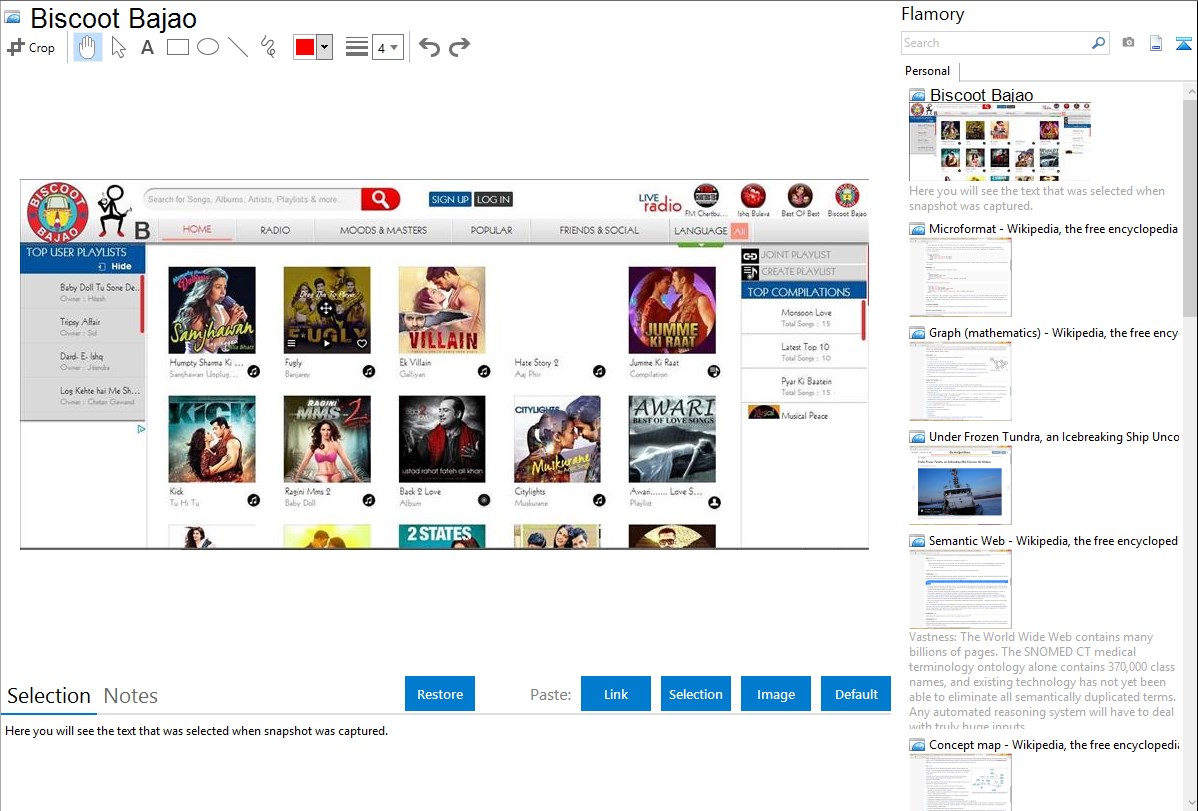Open the RADIO menu item

(x=275, y=230)
